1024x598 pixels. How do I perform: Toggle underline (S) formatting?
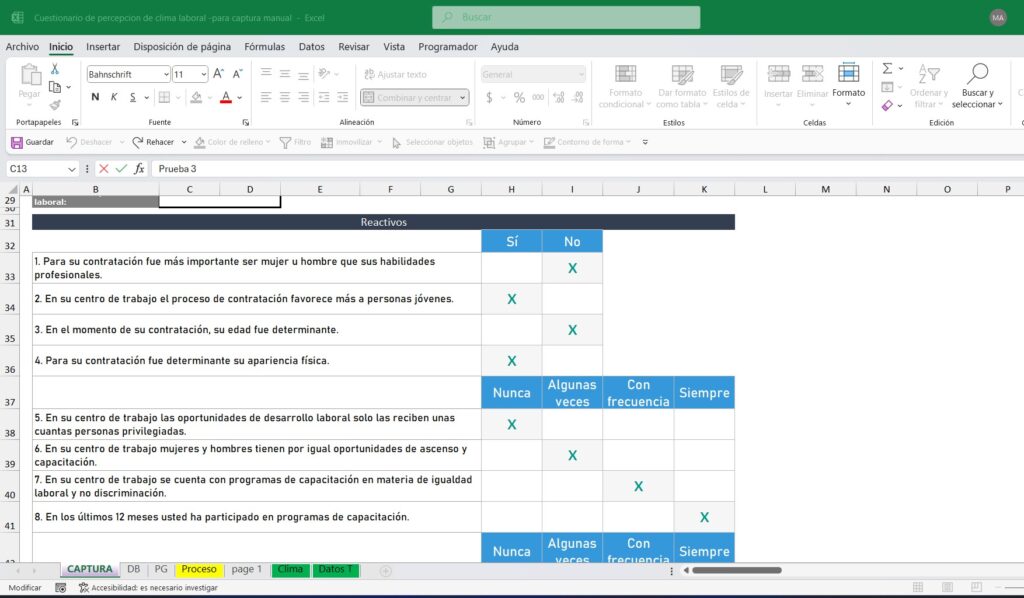[x=133, y=97]
